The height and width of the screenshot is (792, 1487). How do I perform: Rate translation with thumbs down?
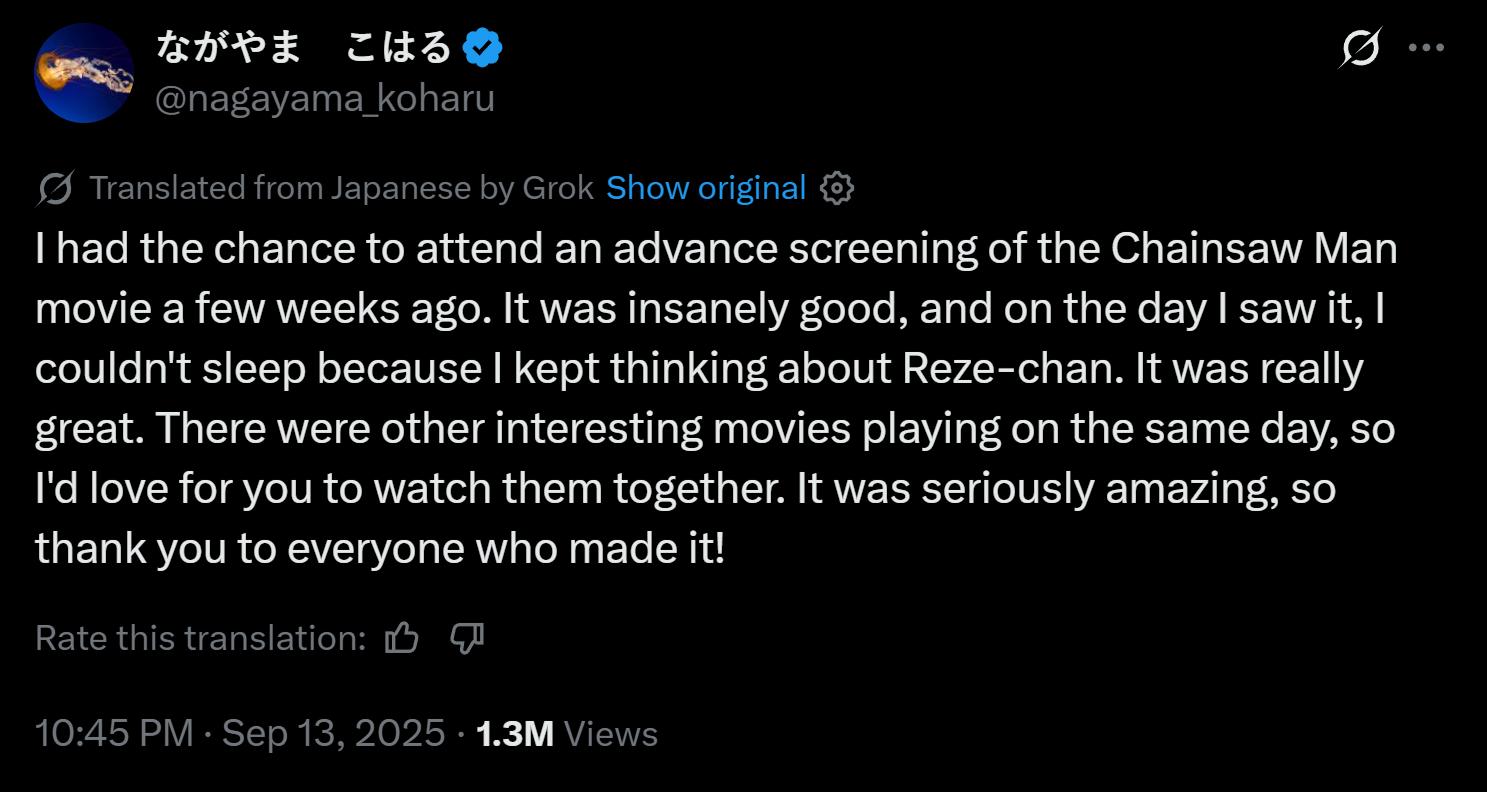coord(467,638)
